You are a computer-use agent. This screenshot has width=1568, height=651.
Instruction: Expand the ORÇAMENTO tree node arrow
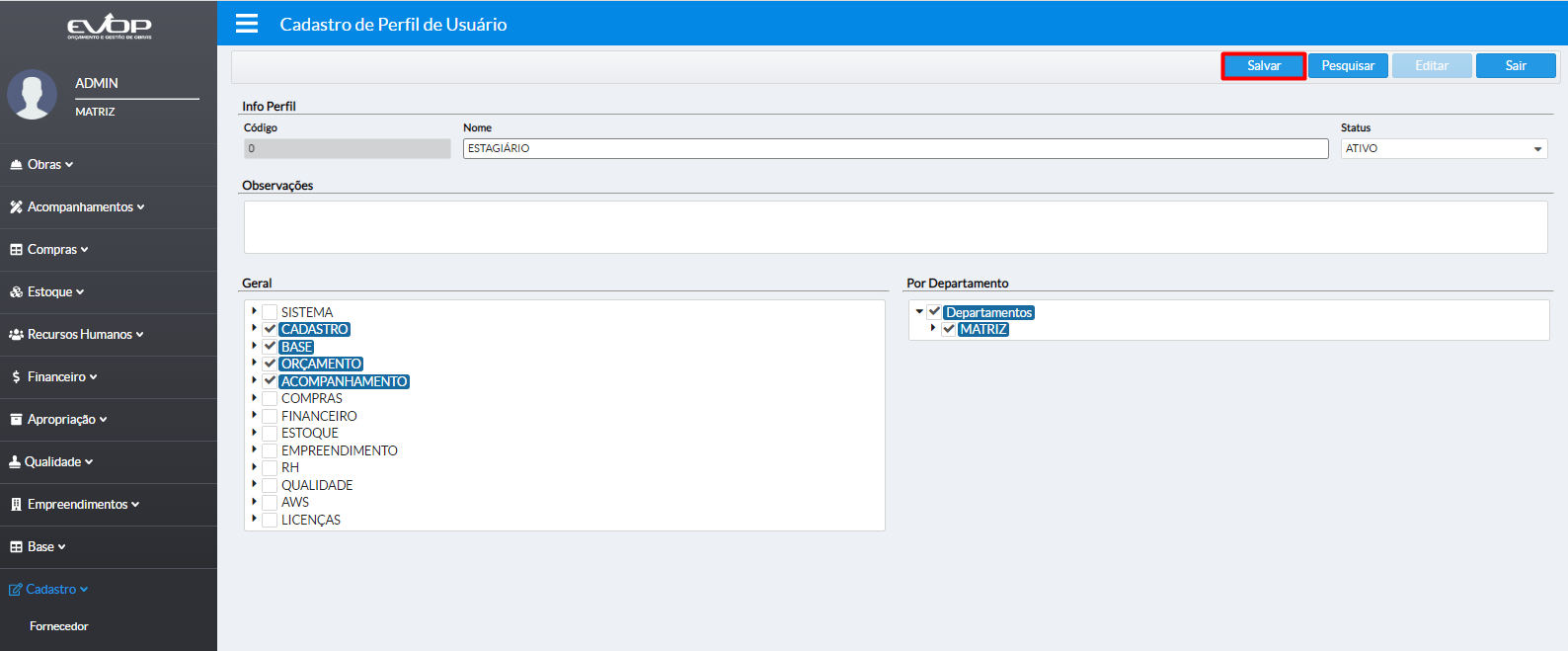254,364
